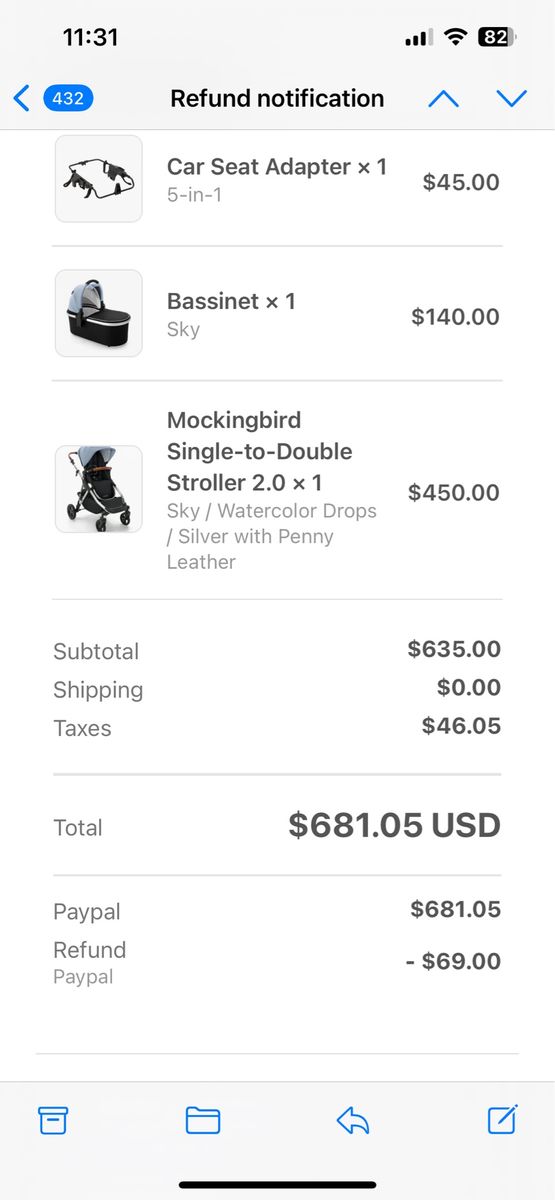Tap the Refund notification title
555x1200 pixels.
(x=277, y=98)
